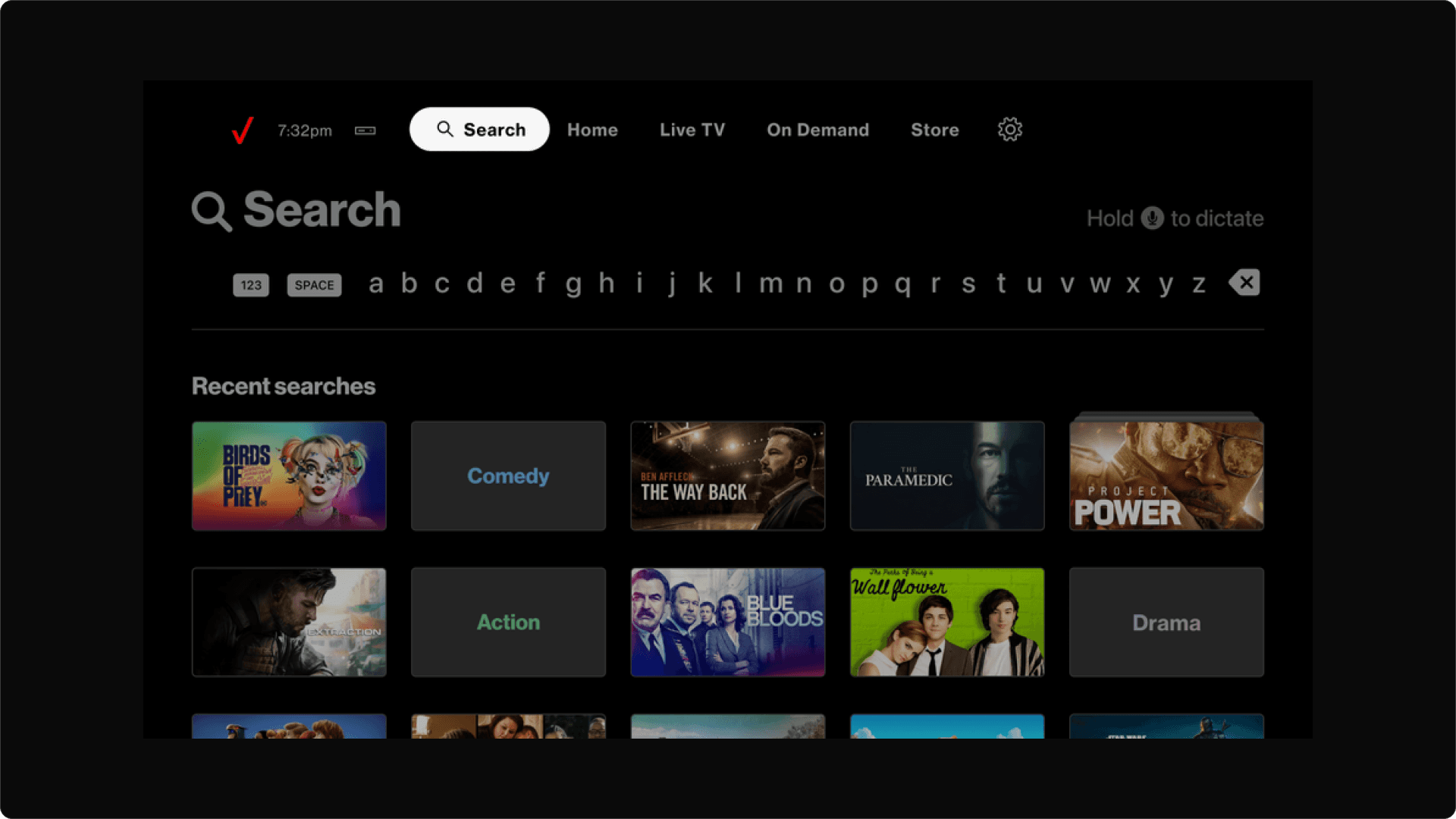This screenshot has width=1456, height=819.
Task: Open the Live TV tab
Action: tap(692, 130)
